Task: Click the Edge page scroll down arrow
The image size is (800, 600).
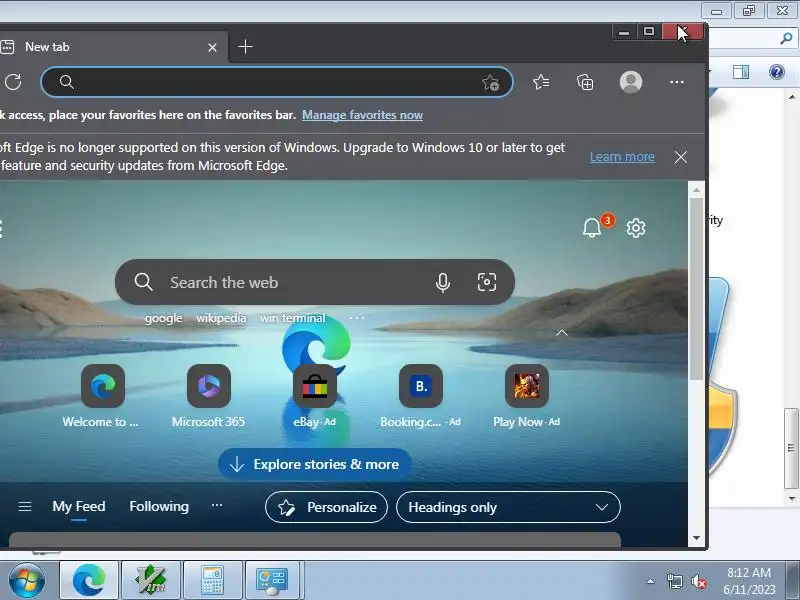Action: [x=696, y=538]
